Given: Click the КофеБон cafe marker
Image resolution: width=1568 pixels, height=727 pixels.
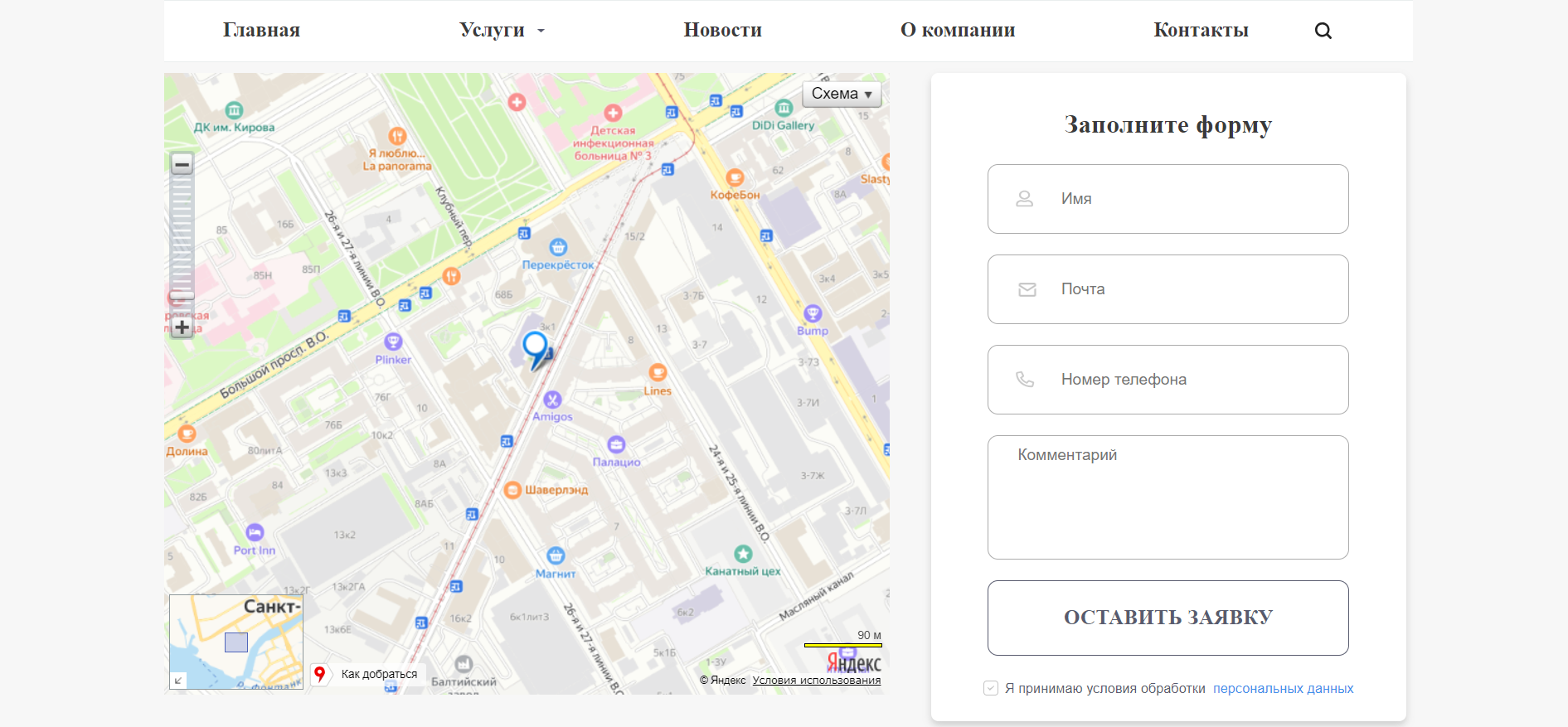Looking at the screenshot, I should point(735,177).
